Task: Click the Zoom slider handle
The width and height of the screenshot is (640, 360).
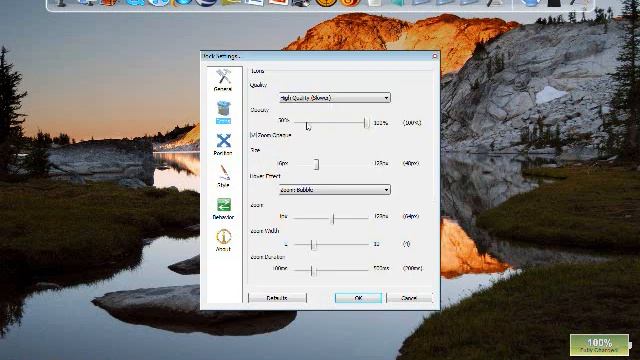Action: (x=333, y=218)
